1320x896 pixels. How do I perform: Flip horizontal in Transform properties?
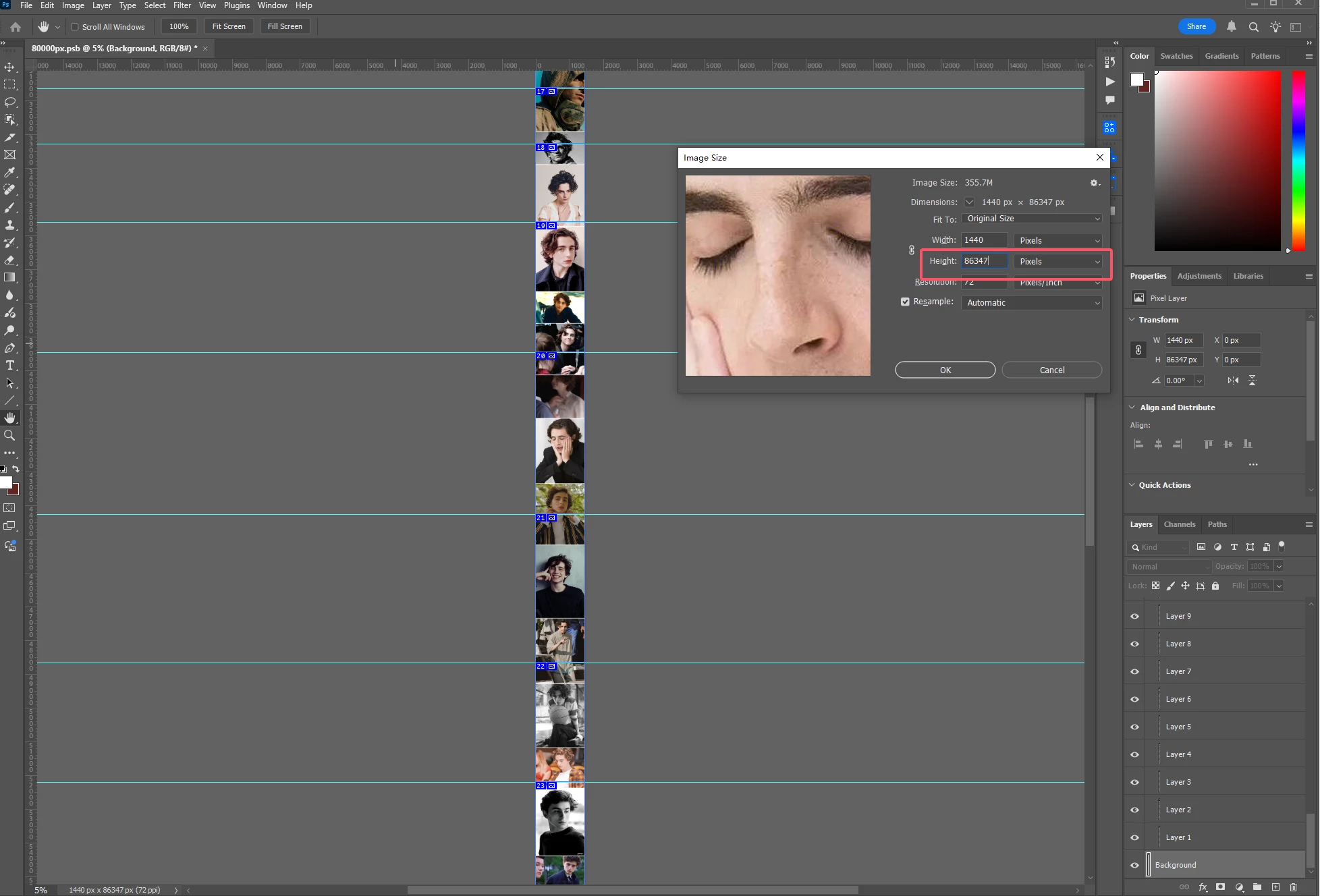[1233, 380]
